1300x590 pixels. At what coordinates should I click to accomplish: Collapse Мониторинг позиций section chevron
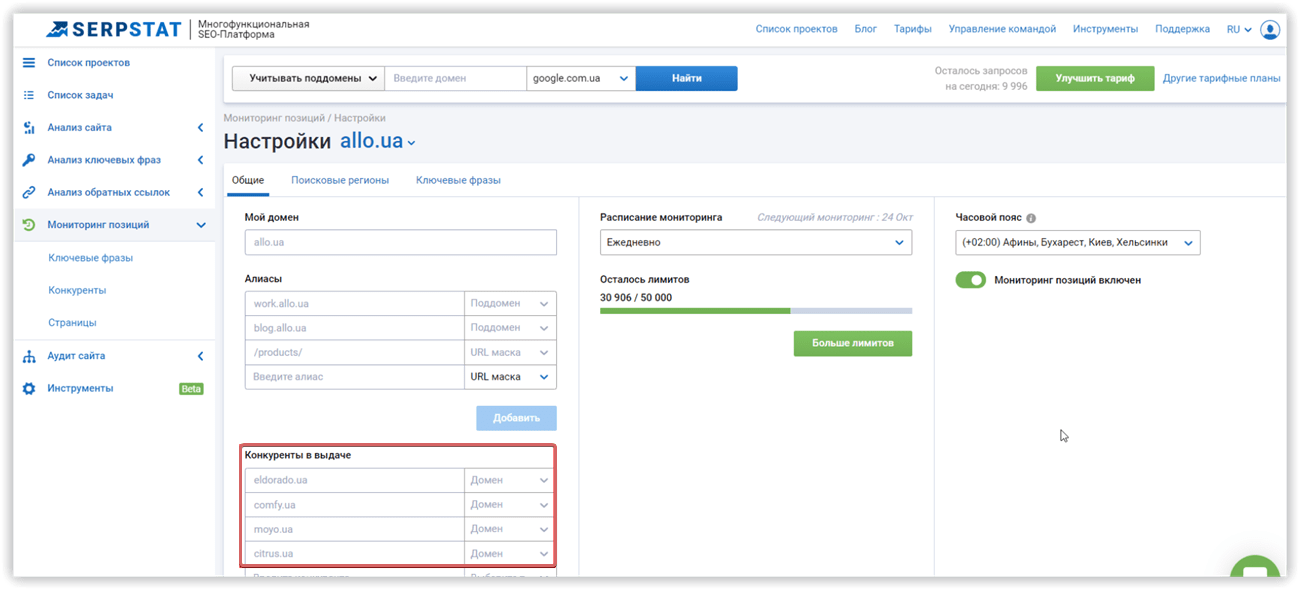(x=201, y=225)
